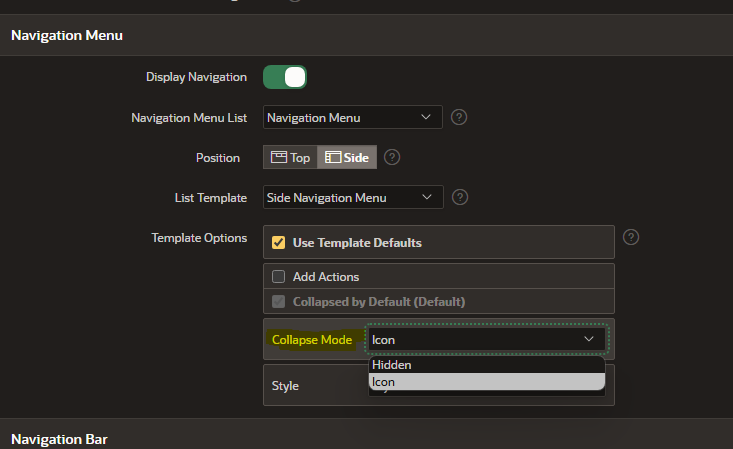This screenshot has width=733, height=449.
Task: Click the Style option label
Action: point(285,385)
